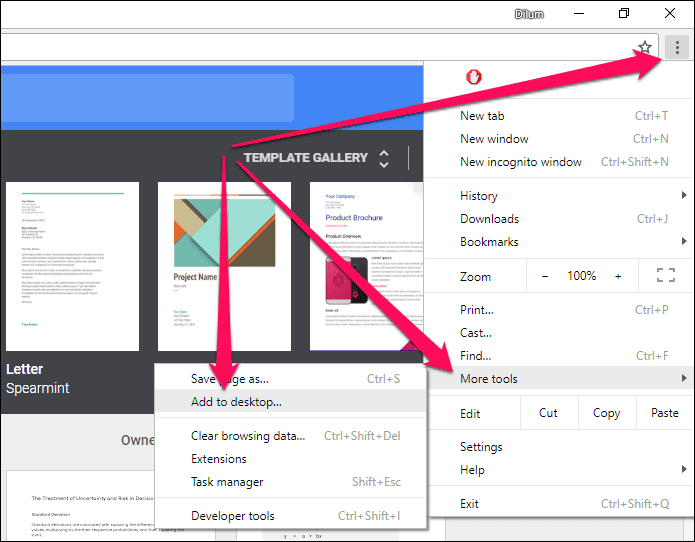695x542 pixels.
Task: Collapse the Template Gallery with up-down chevron
Action: click(383, 158)
